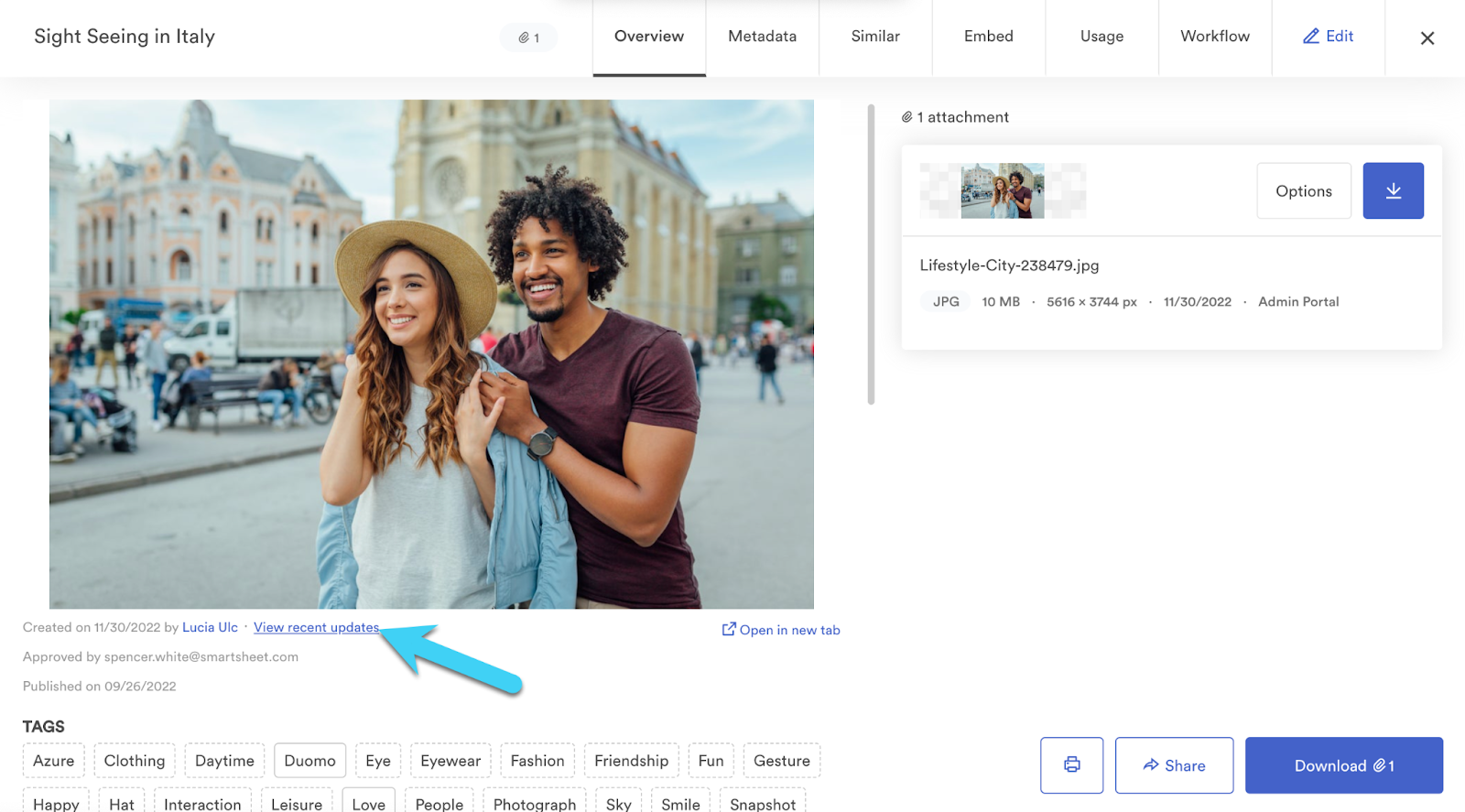Switch to the Overview tab
Screen dimensions: 1465x812
[649, 37]
